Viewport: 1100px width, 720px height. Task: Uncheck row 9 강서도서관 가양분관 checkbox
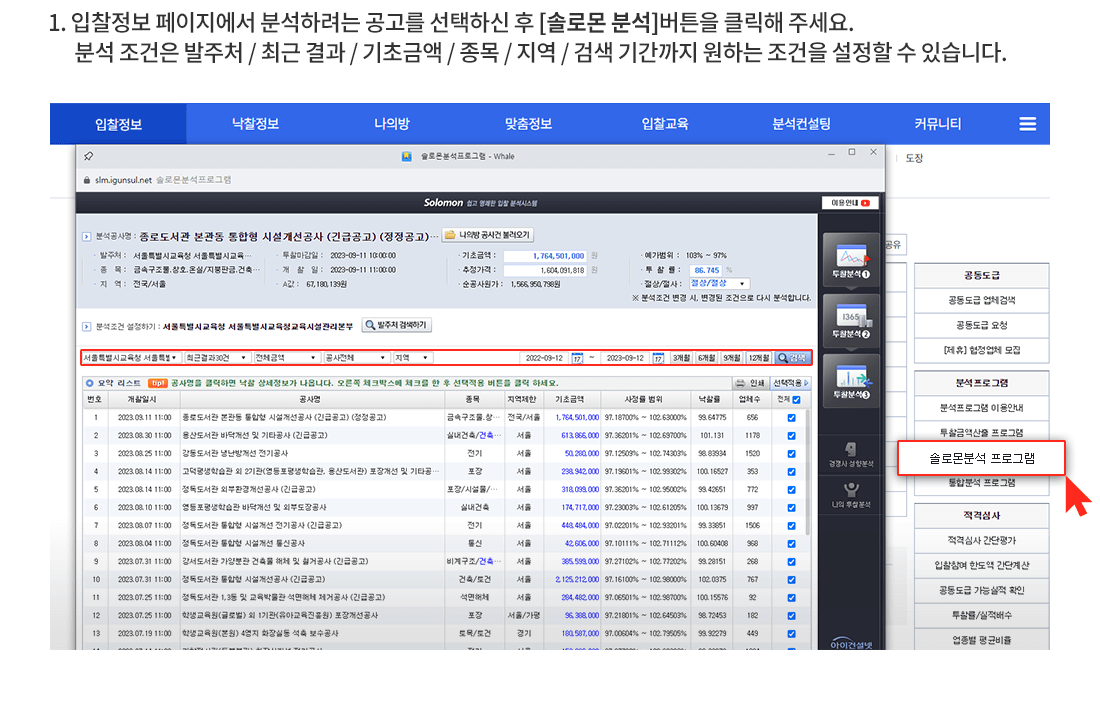tap(791, 561)
